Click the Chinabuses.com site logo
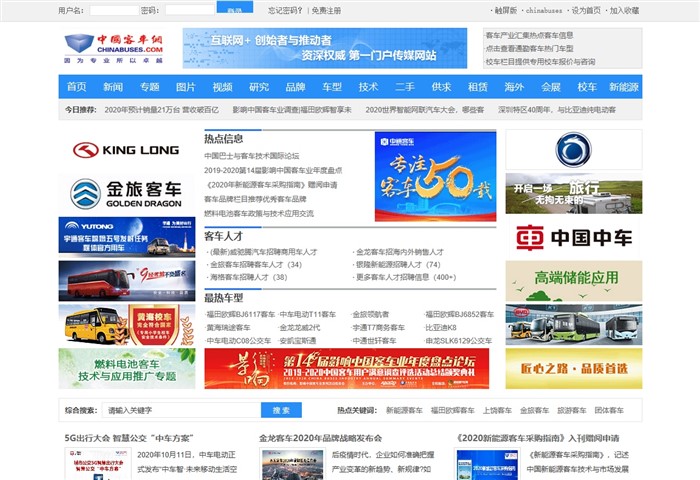 pyautogui.click(x=113, y=48)
